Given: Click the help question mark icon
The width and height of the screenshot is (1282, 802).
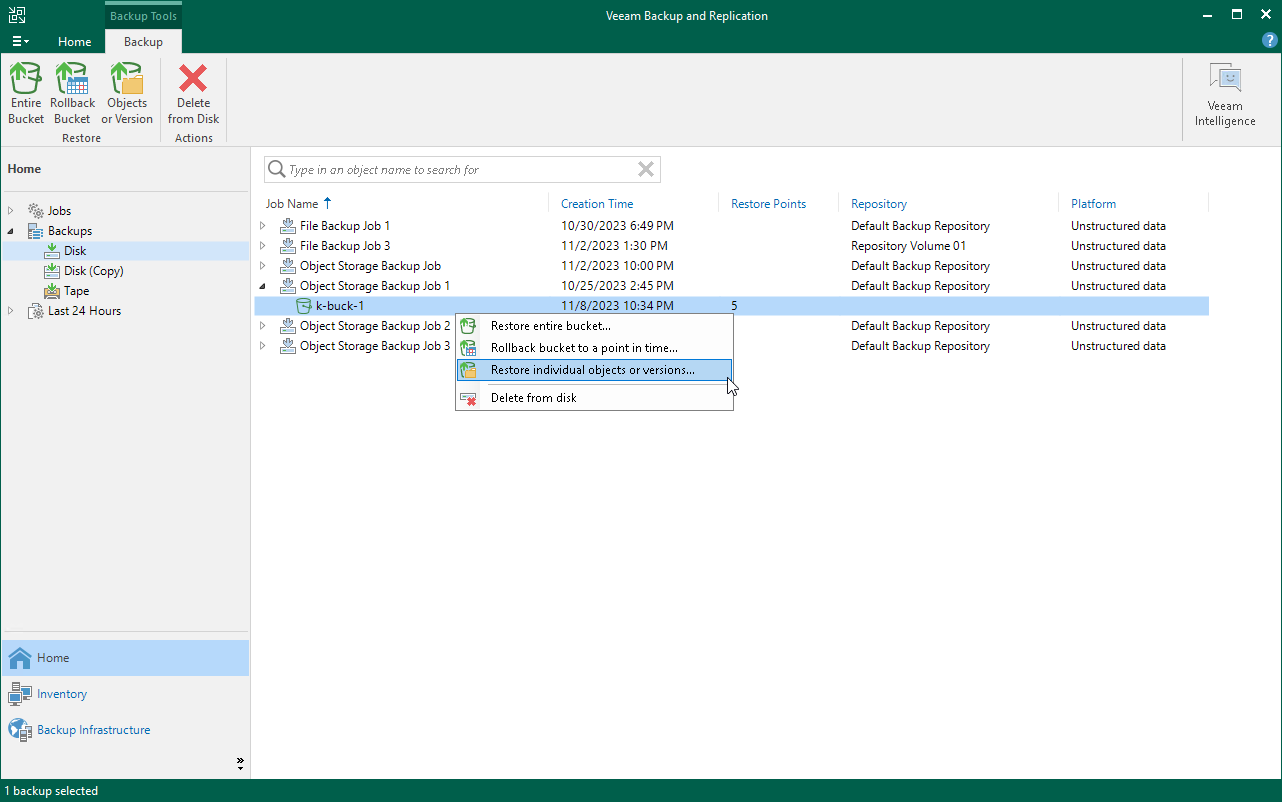Looking at the screenshot, I should (1269, 40).
